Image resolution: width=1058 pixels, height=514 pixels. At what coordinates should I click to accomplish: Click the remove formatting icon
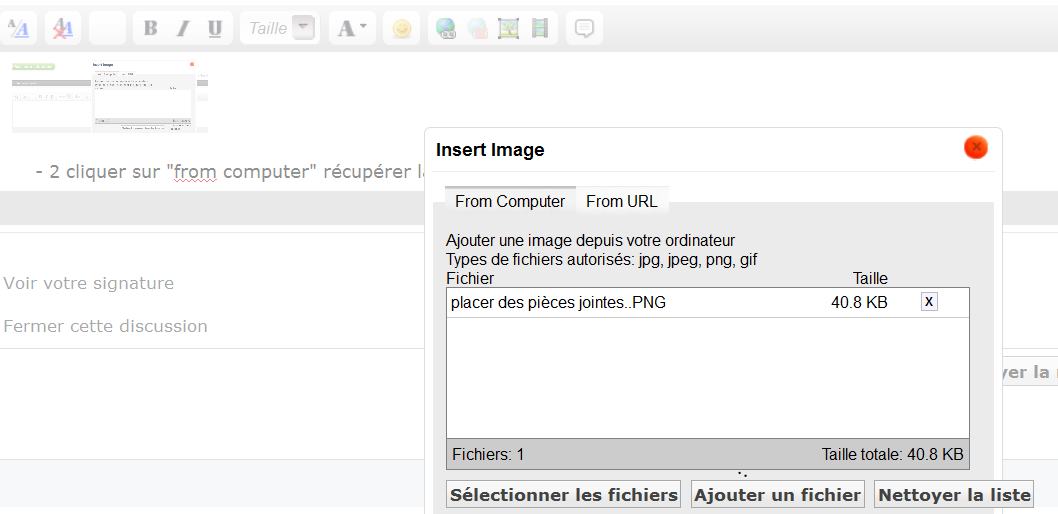tap(62, 29)
